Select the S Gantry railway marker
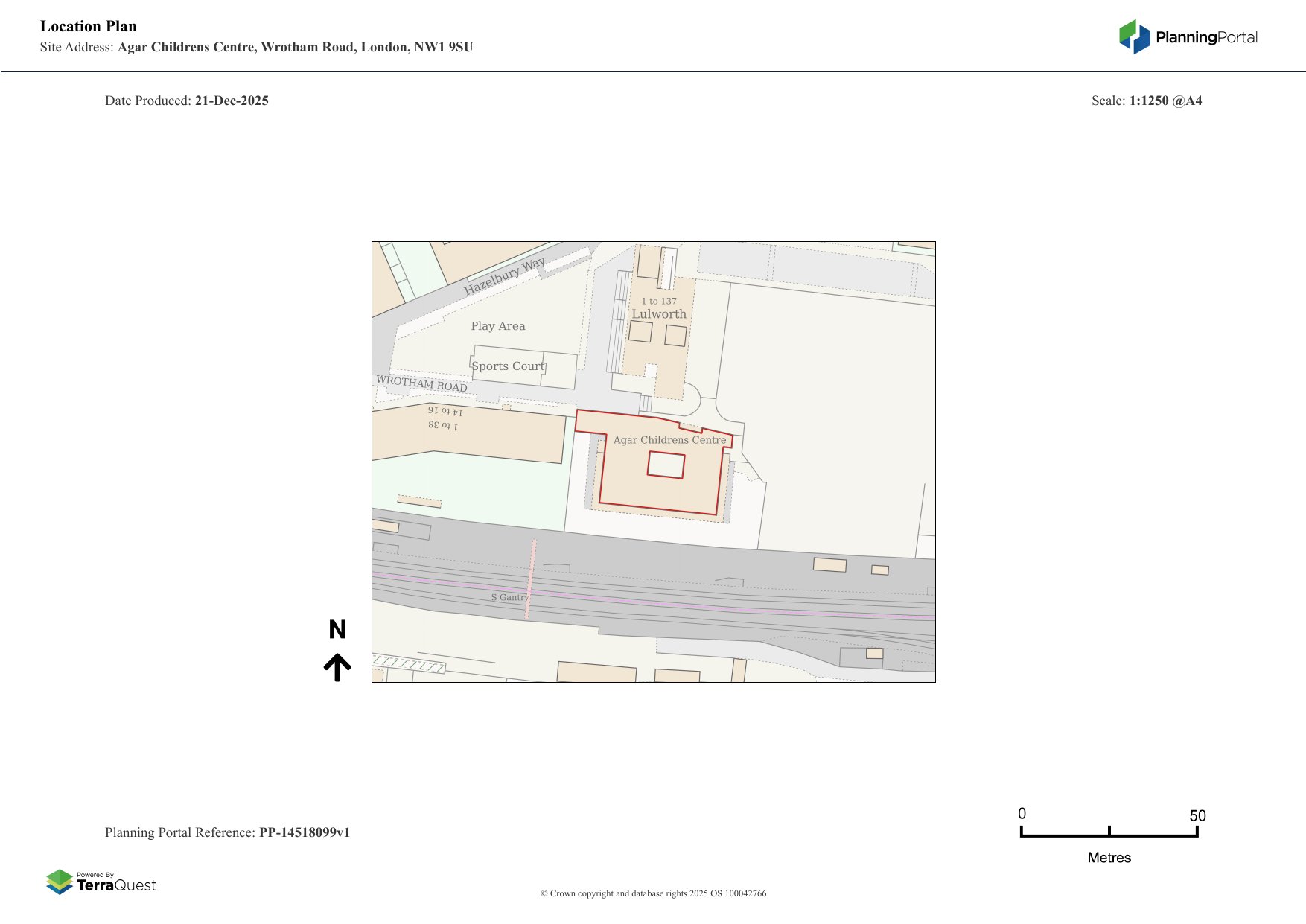 click(509, 597)
